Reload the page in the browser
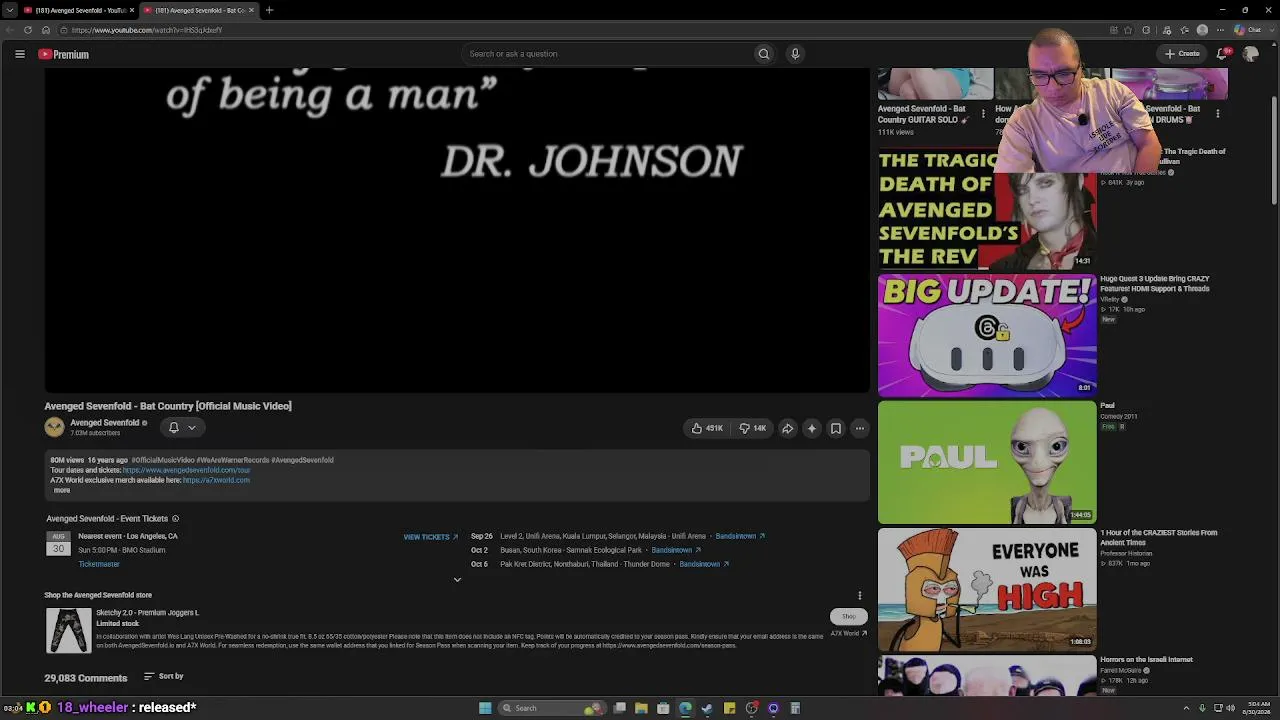 click(28, 30)
